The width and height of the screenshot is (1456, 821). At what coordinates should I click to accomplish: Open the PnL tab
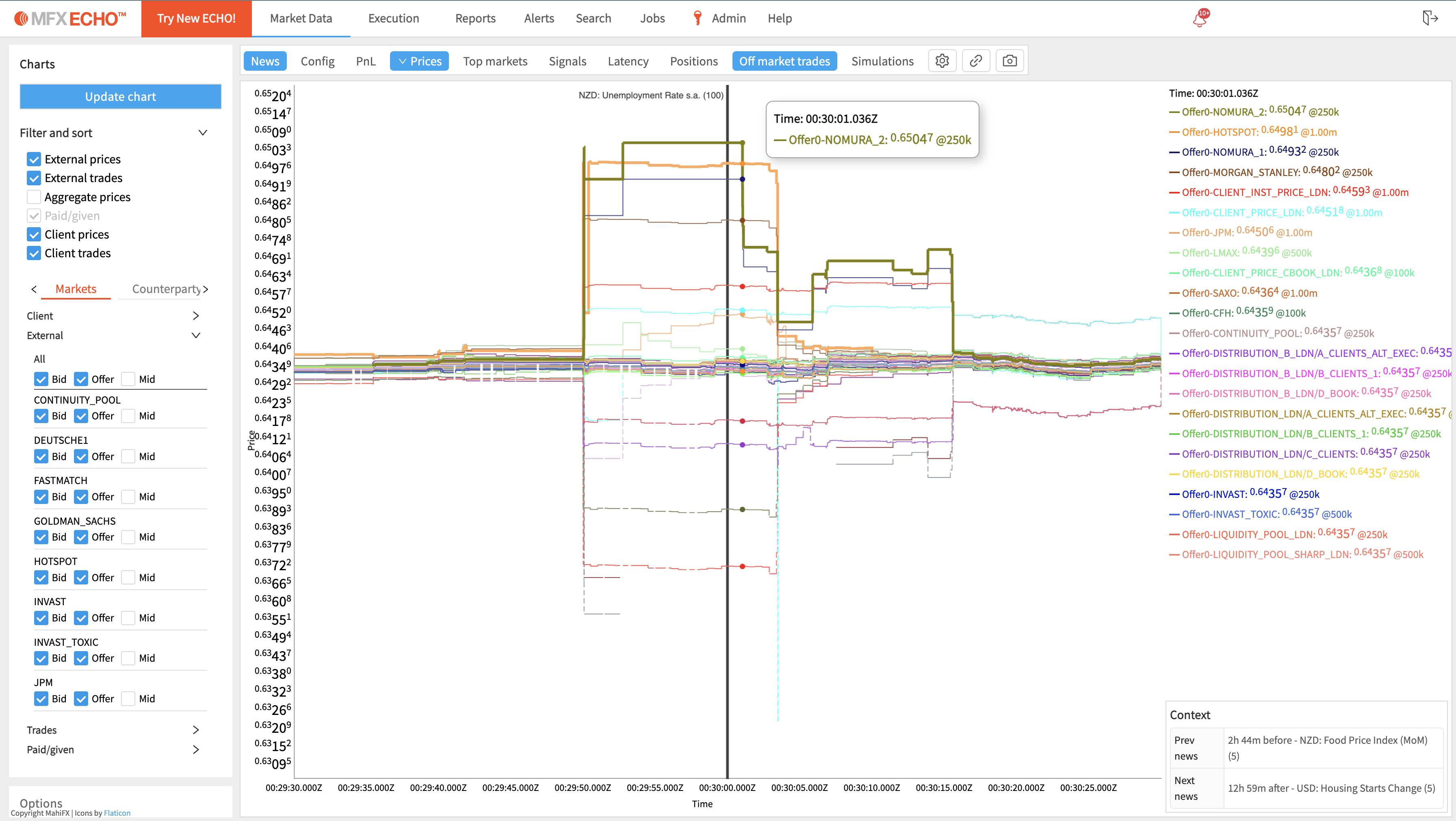365,61
